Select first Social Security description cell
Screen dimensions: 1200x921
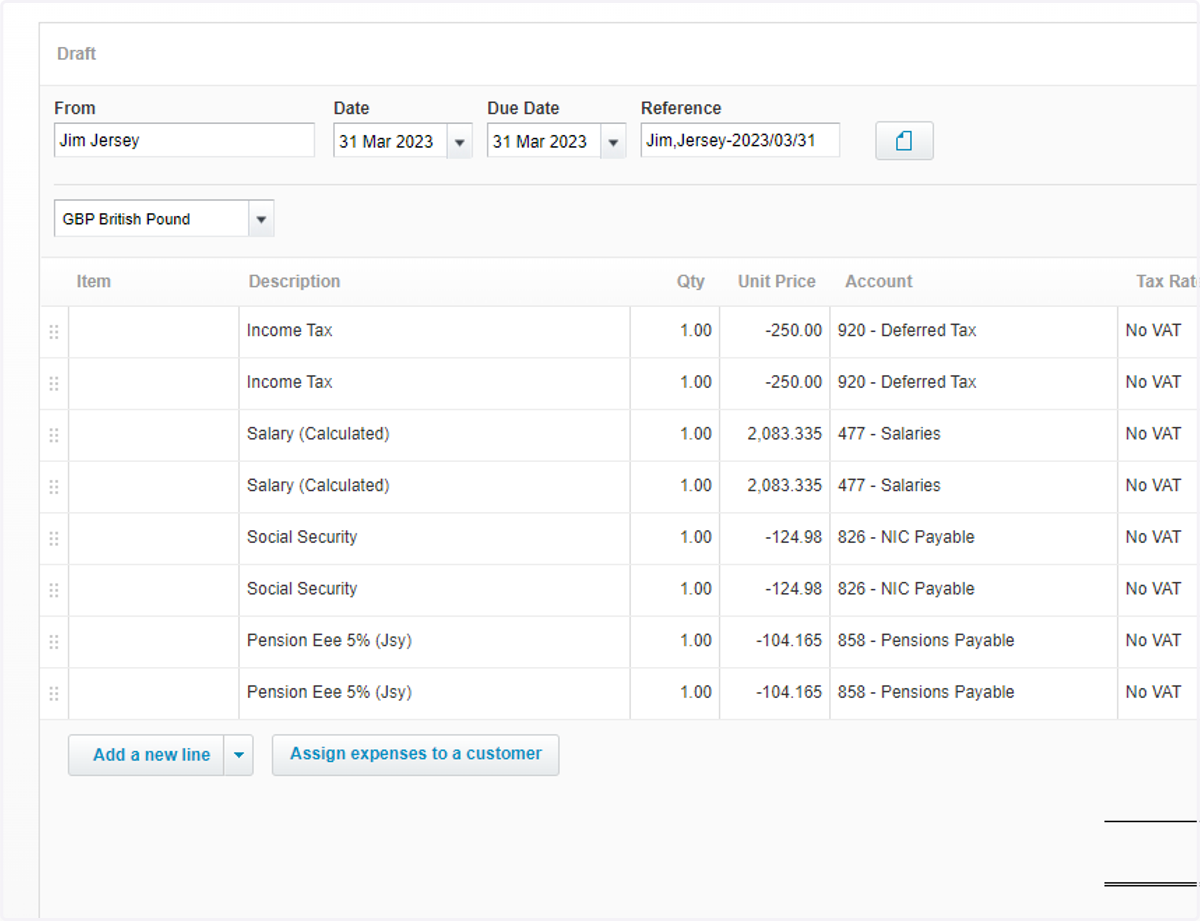coord(434,538)
